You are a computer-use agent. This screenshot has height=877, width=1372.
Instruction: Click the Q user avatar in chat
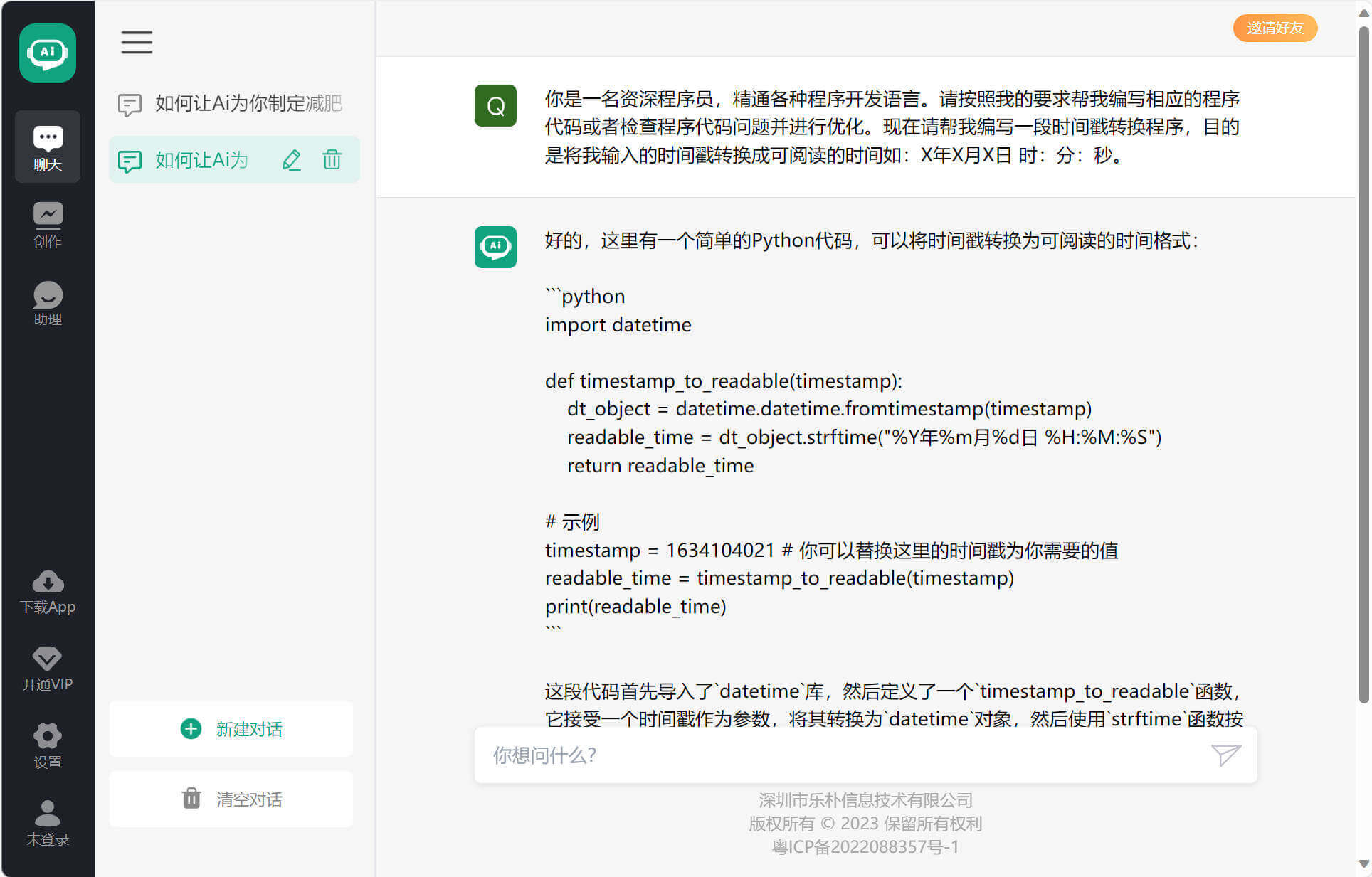click(495, 106)
